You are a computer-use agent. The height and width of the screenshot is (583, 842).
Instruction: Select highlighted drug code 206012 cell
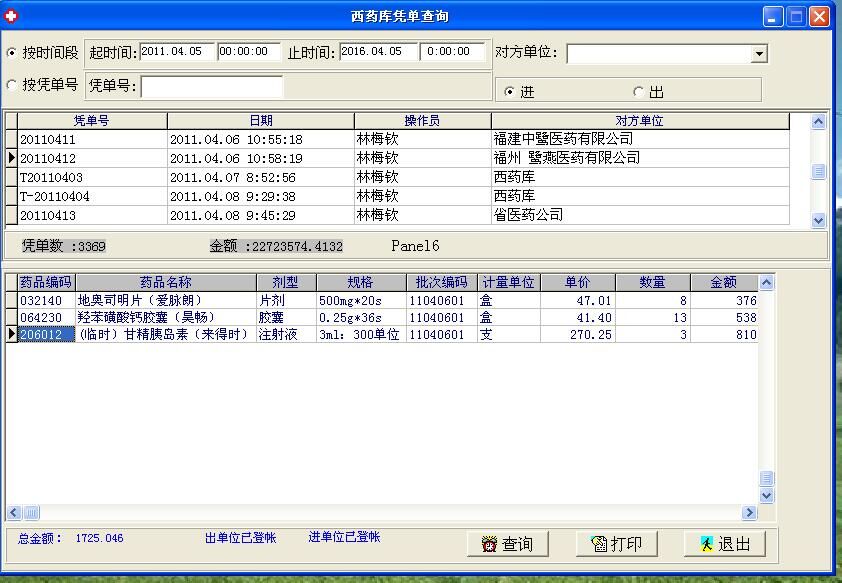[x=46, y=334]
